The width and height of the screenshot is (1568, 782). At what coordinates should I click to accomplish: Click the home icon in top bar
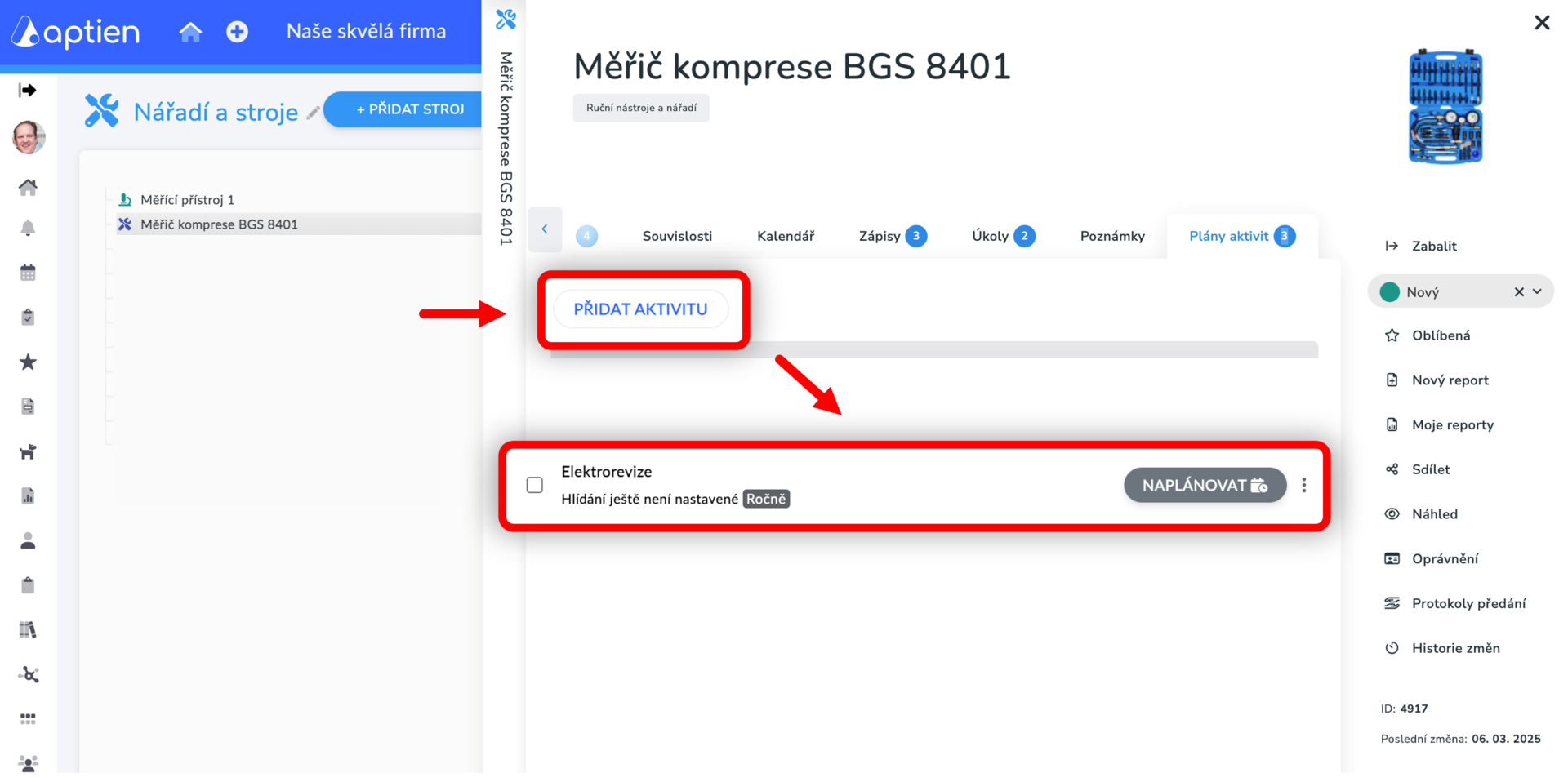[190, 32]
